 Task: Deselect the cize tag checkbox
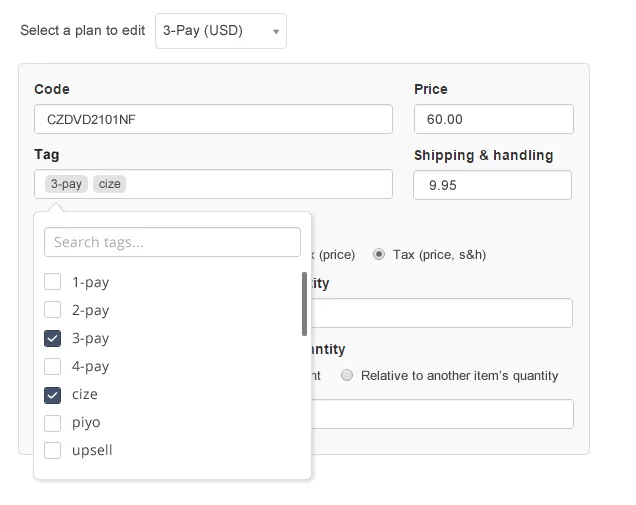point(53,394)
